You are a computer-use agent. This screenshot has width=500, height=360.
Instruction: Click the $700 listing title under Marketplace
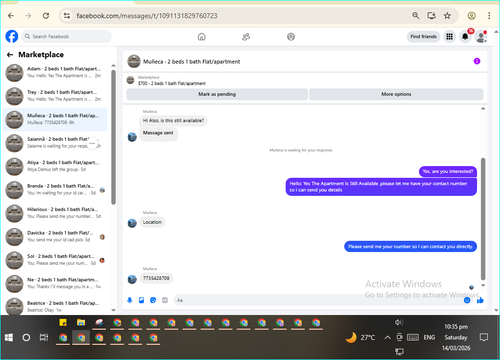pyautogui.click(x=172, y=83)
